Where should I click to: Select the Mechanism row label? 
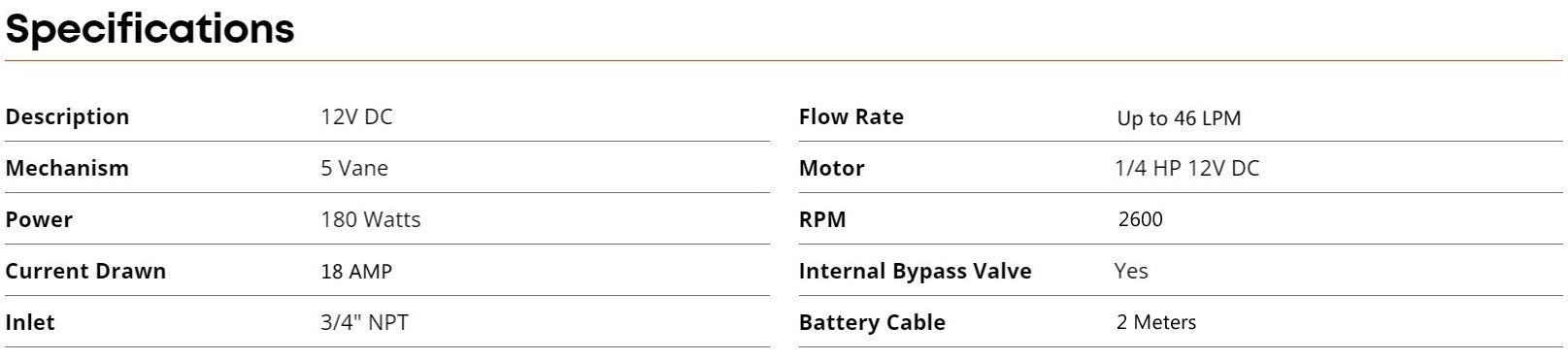click(x=67, y=168)
